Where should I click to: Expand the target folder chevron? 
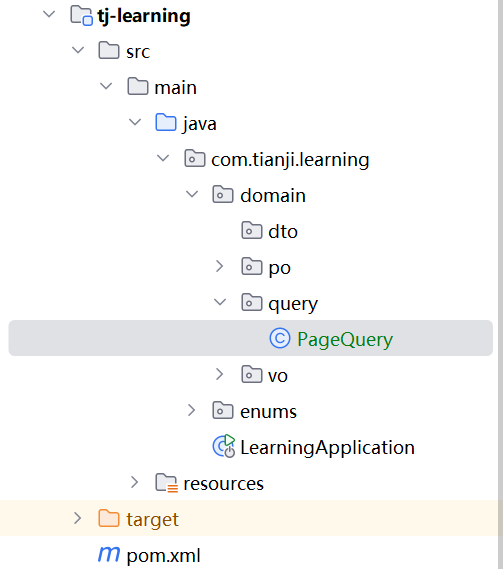pyautogui.click(x=77, y=518)
